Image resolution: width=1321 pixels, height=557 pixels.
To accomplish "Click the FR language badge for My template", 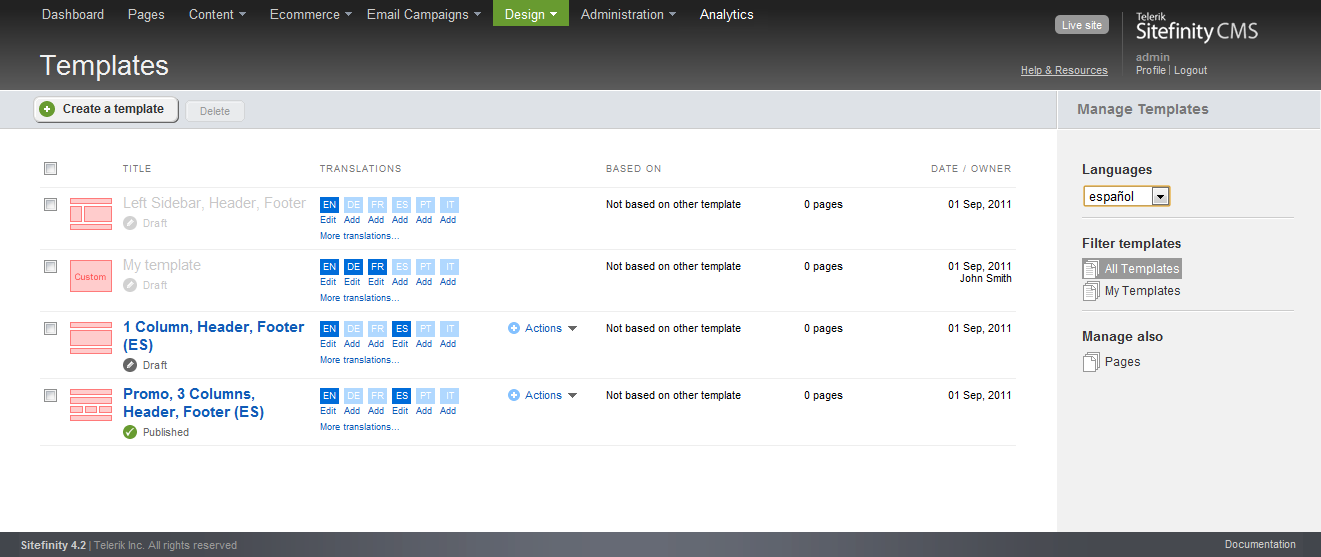I will (x=376, y=267).
